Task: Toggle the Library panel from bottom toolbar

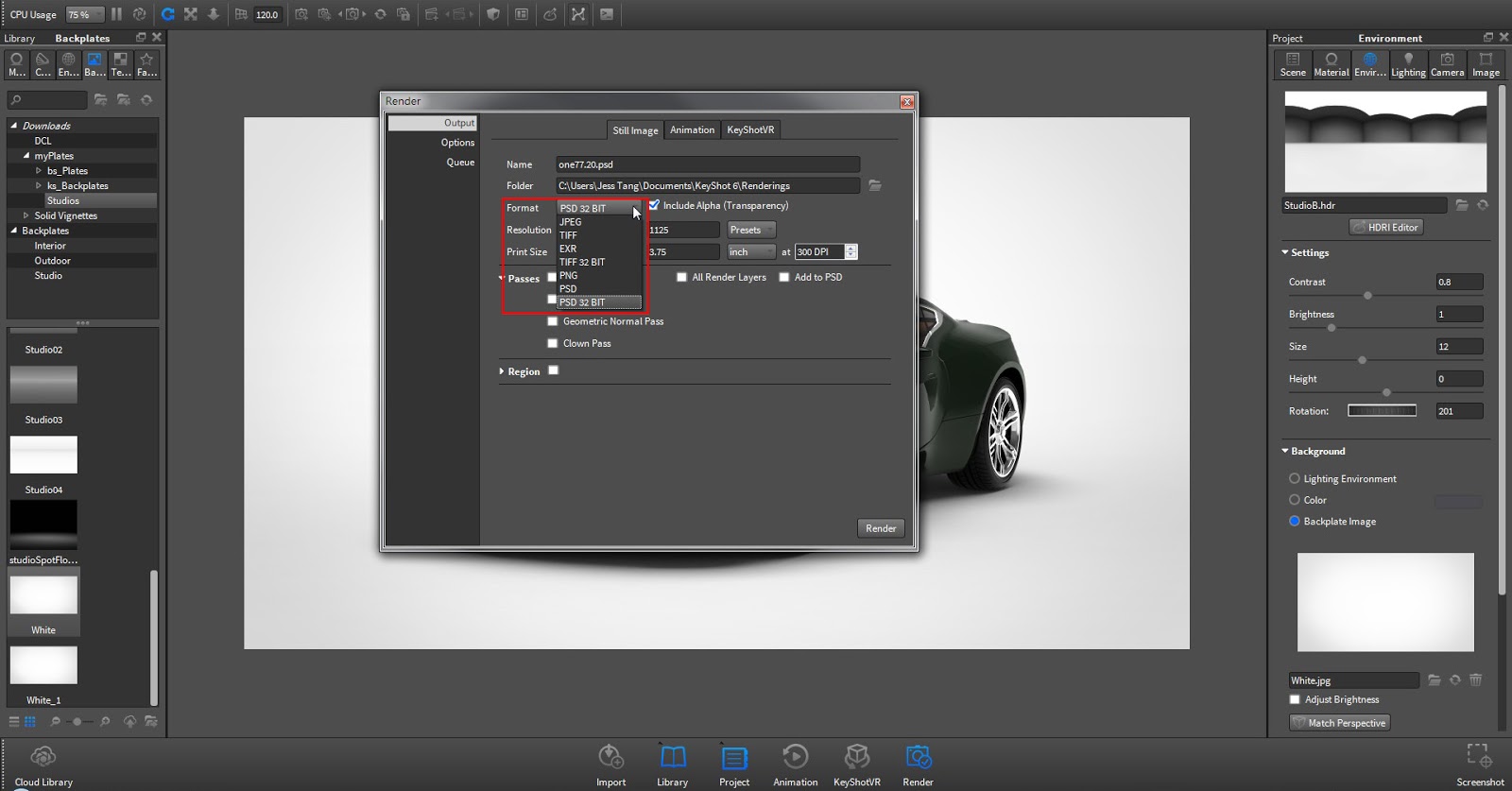Action: tap(673, 764)
